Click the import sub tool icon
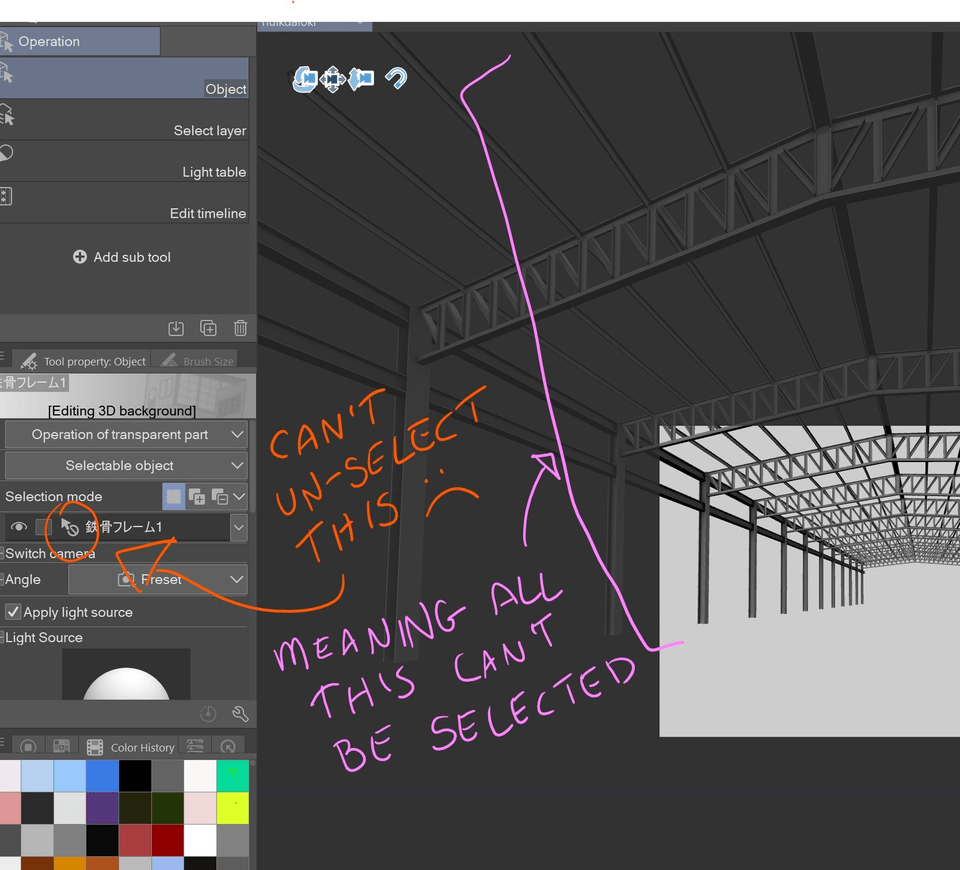This screenshot has width=960, height=870. 176,328
